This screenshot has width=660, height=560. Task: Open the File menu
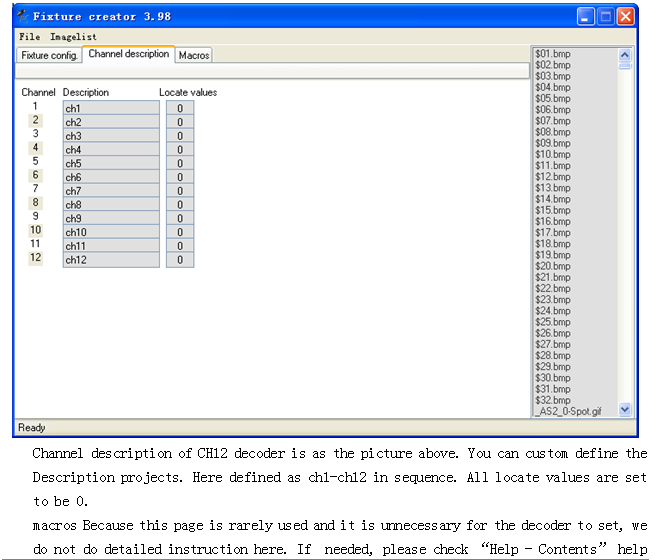pyautogui.click(x=29, y=37)
